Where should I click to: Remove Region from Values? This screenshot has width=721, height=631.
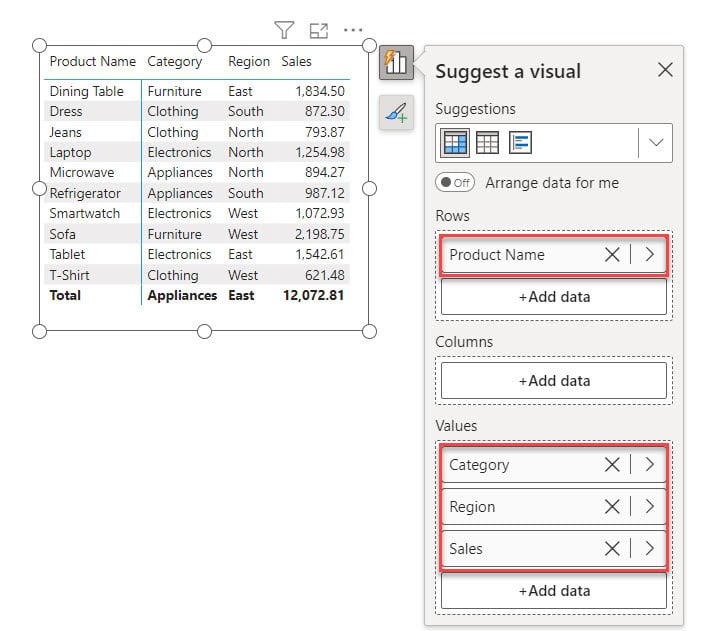[612, 506]
